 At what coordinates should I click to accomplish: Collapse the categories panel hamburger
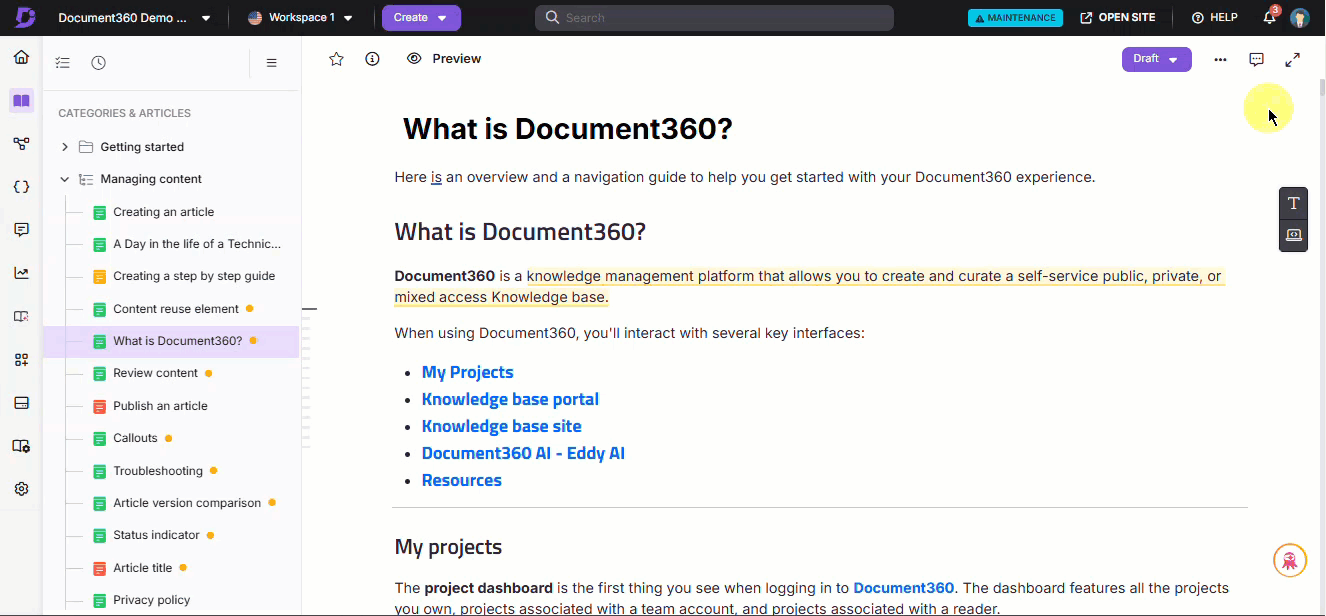[x=271, y=63]
